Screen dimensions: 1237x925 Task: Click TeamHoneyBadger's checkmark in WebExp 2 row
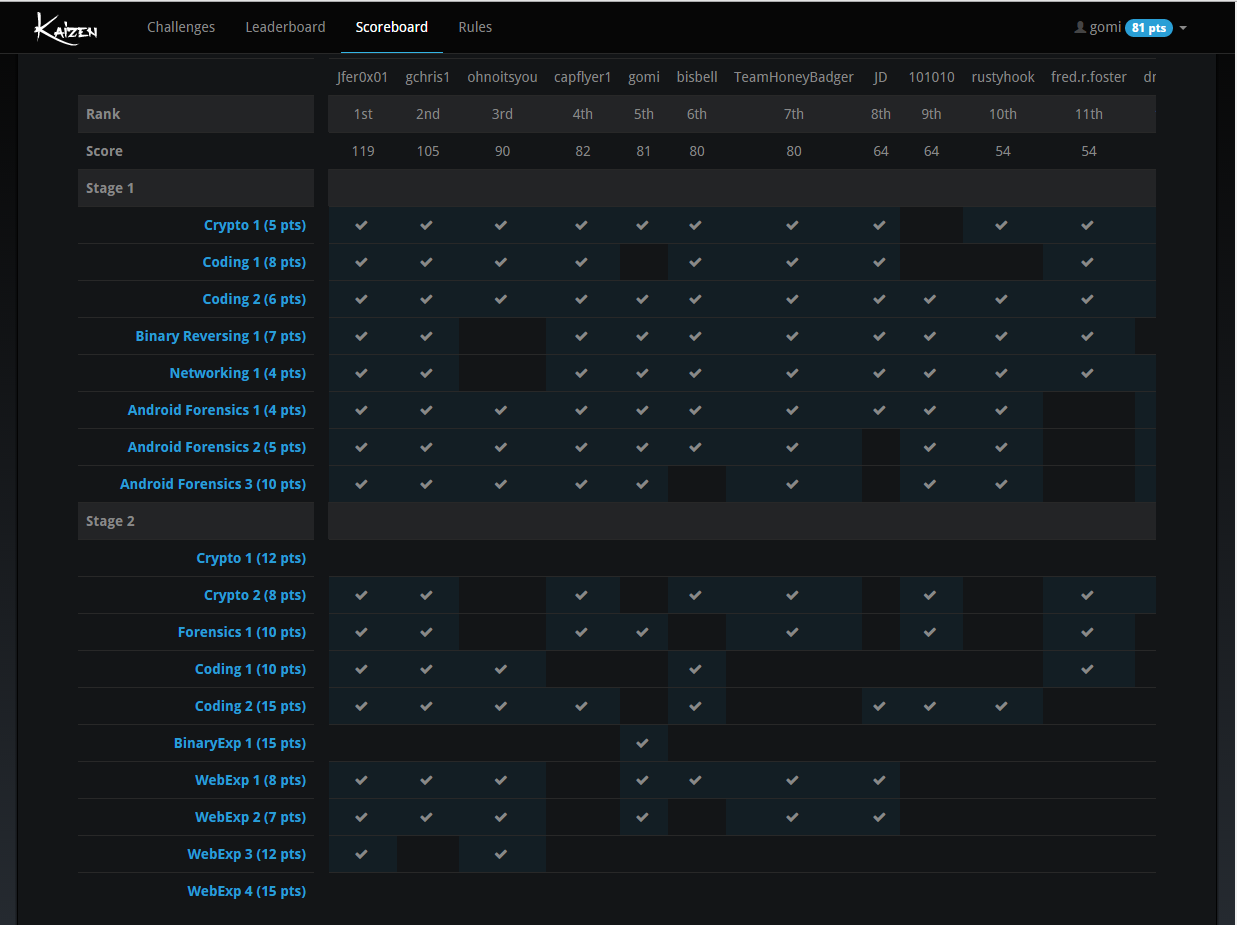[793, 817]
